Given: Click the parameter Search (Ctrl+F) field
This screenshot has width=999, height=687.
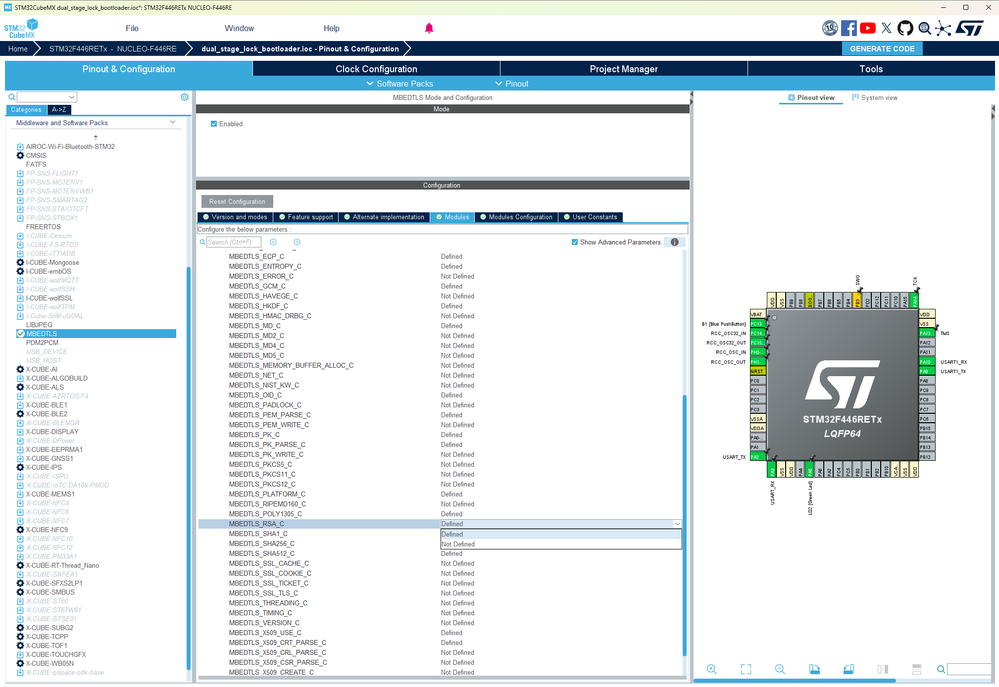Looking at the screenshot, I should (233, 242).
